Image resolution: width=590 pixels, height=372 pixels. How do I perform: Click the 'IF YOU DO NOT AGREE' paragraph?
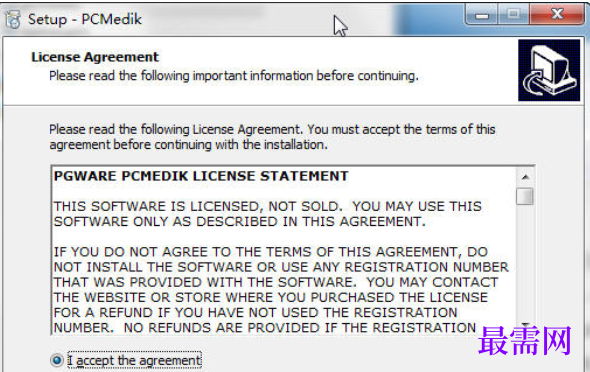[281, 290]
